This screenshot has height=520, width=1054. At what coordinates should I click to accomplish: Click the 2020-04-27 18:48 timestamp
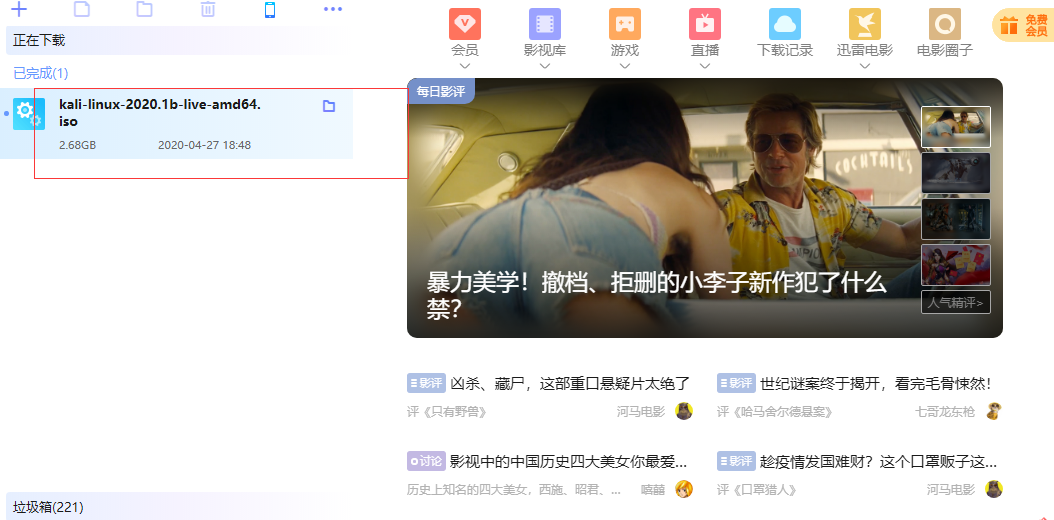pos(204,145)
